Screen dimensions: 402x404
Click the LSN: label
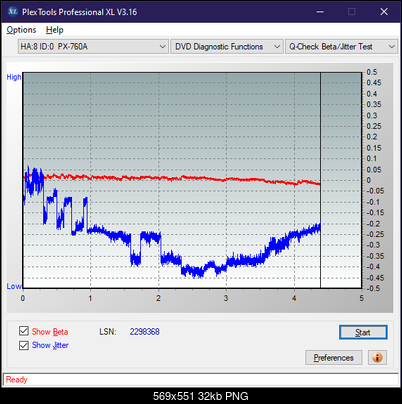click(x=108, y=332)
